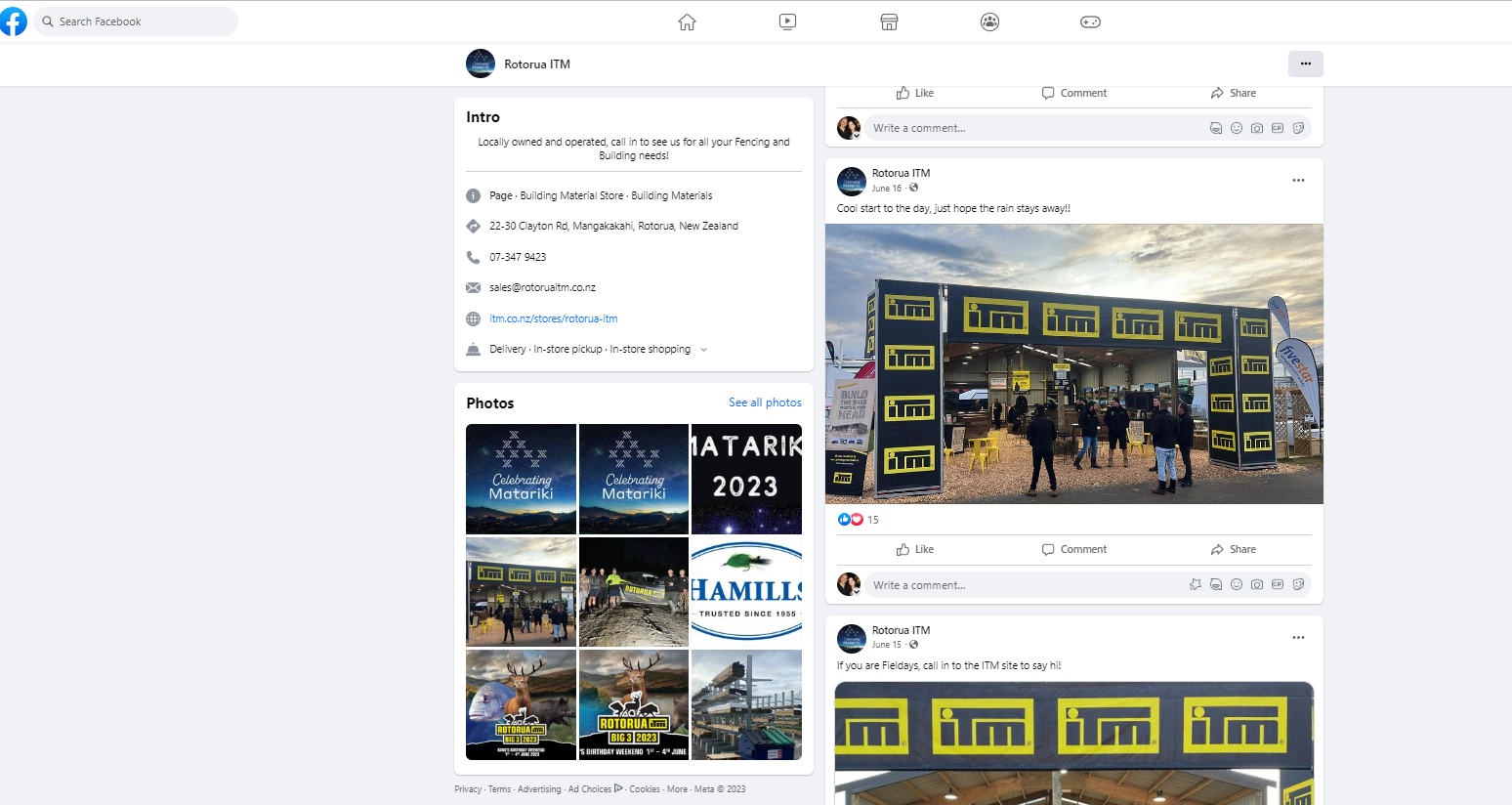The image size is (1512, 805).
Task: Add a sticker in the topmost comment box
Action: [x=1298, y=128]
